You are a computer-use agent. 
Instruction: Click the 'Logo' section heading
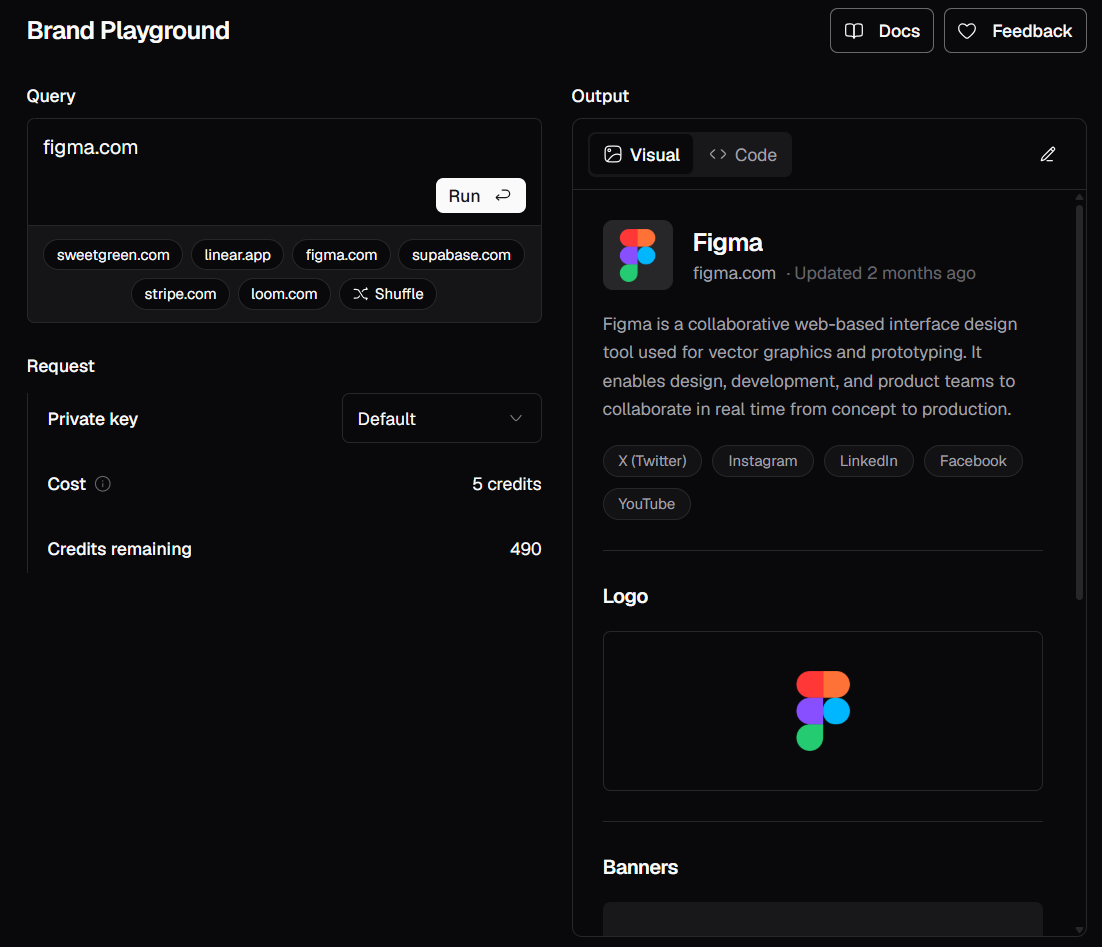tap(625, 596)
